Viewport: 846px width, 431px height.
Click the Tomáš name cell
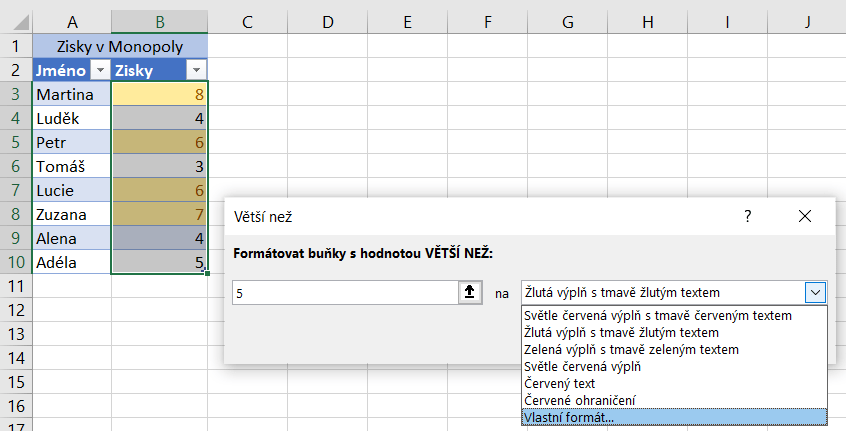[71, 166]
